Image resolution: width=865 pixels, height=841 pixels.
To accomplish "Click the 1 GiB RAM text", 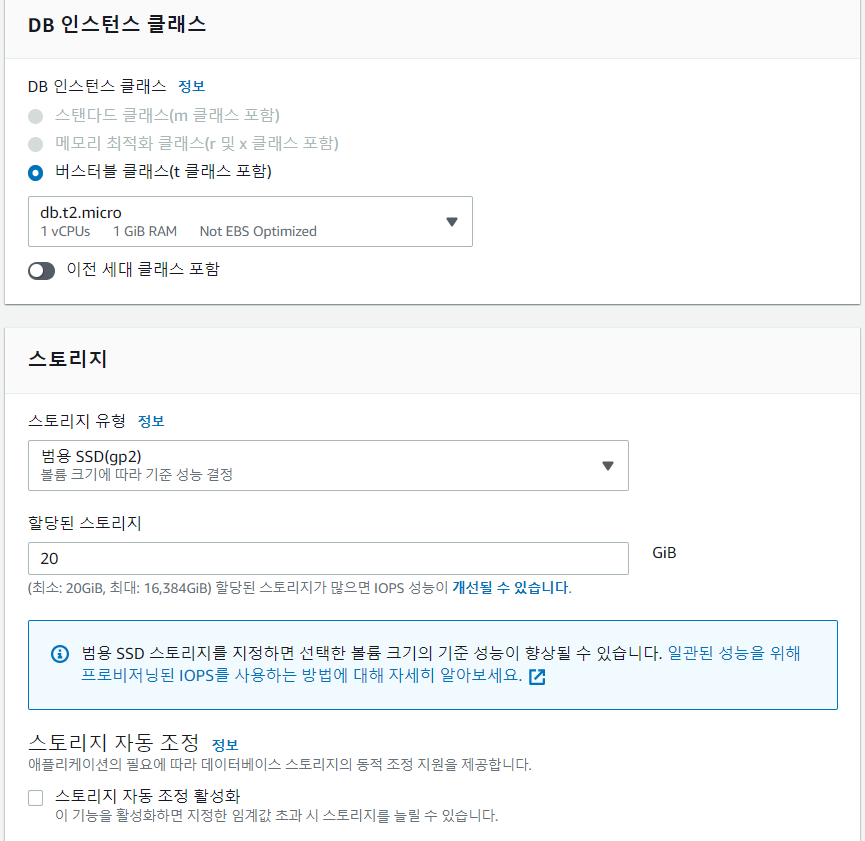I will tap(145, 231).
